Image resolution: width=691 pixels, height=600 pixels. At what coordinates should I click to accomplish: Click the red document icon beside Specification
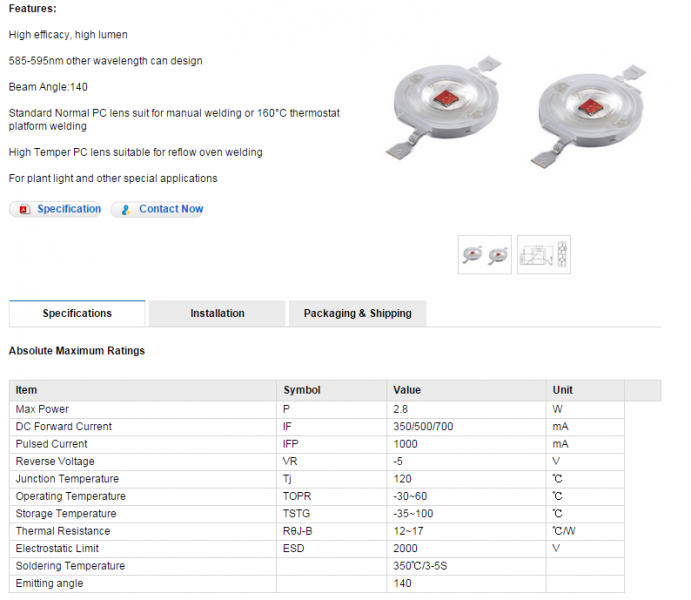[23, 210]
